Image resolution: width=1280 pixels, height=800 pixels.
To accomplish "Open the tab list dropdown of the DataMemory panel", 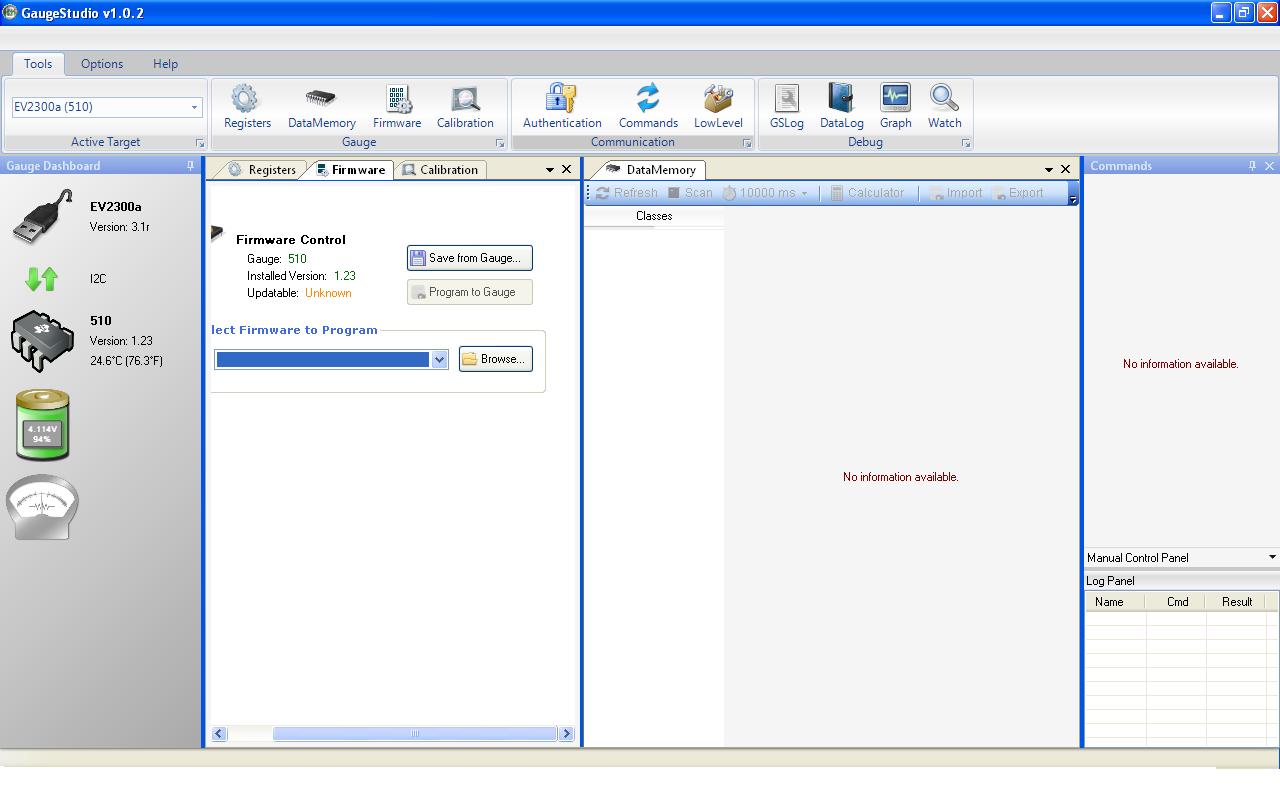I will (x=1048, y=170).
